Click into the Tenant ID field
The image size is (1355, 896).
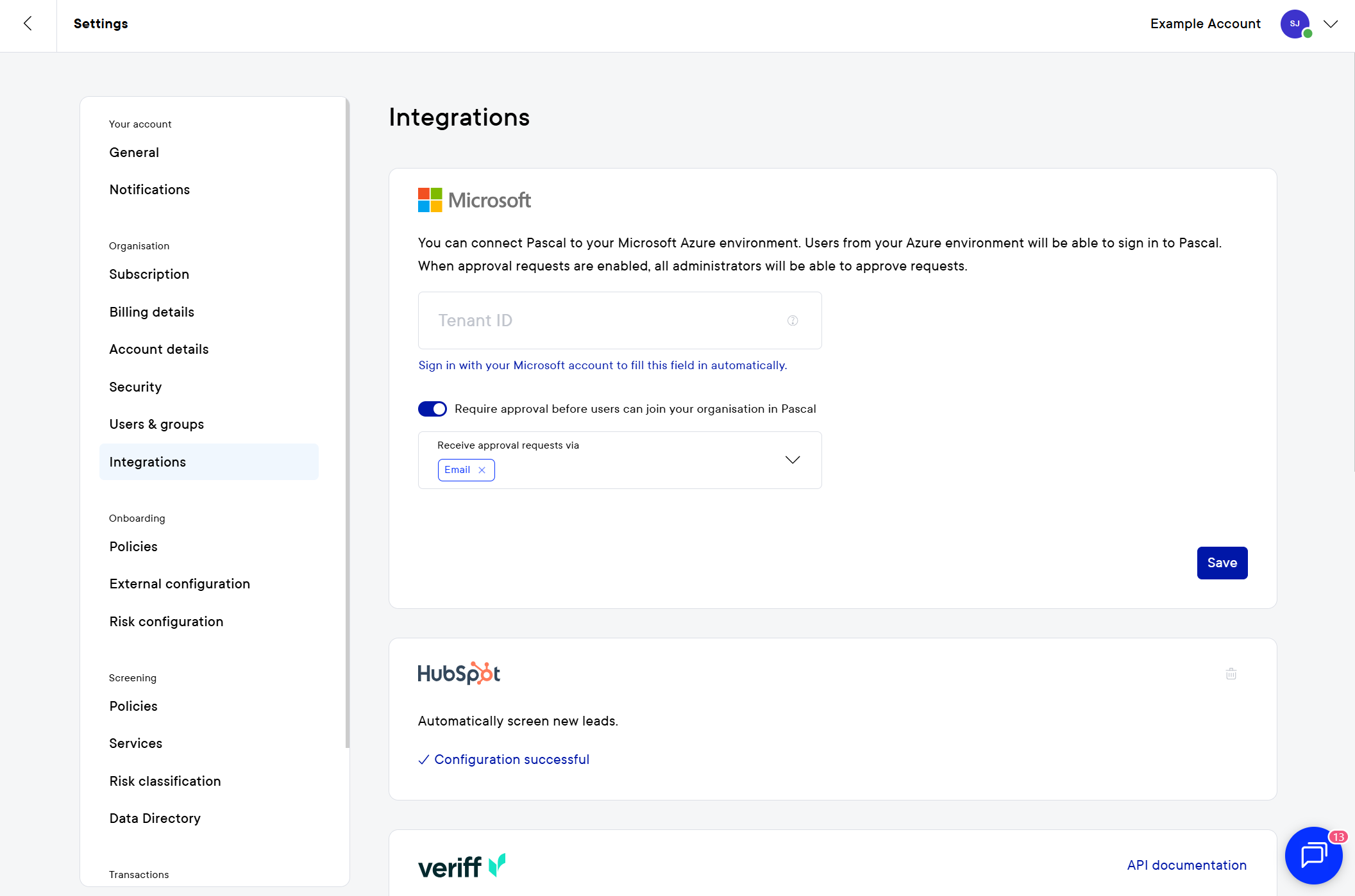coord(603,320)
